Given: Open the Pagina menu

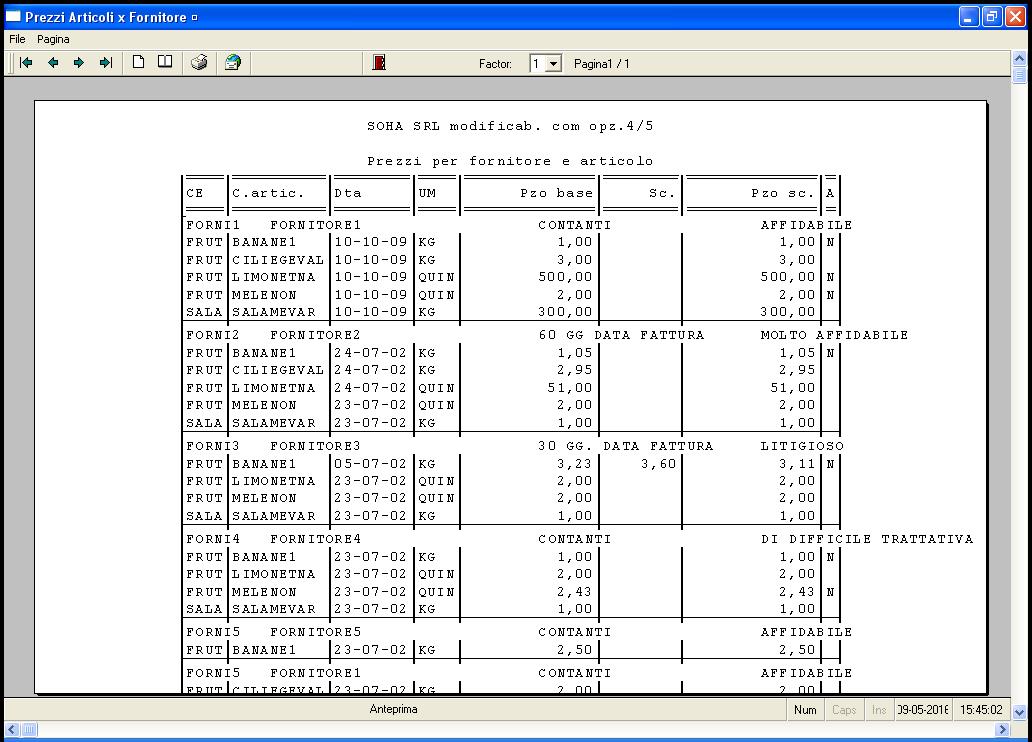Looking at the screenshot, I should coord(53,39).
